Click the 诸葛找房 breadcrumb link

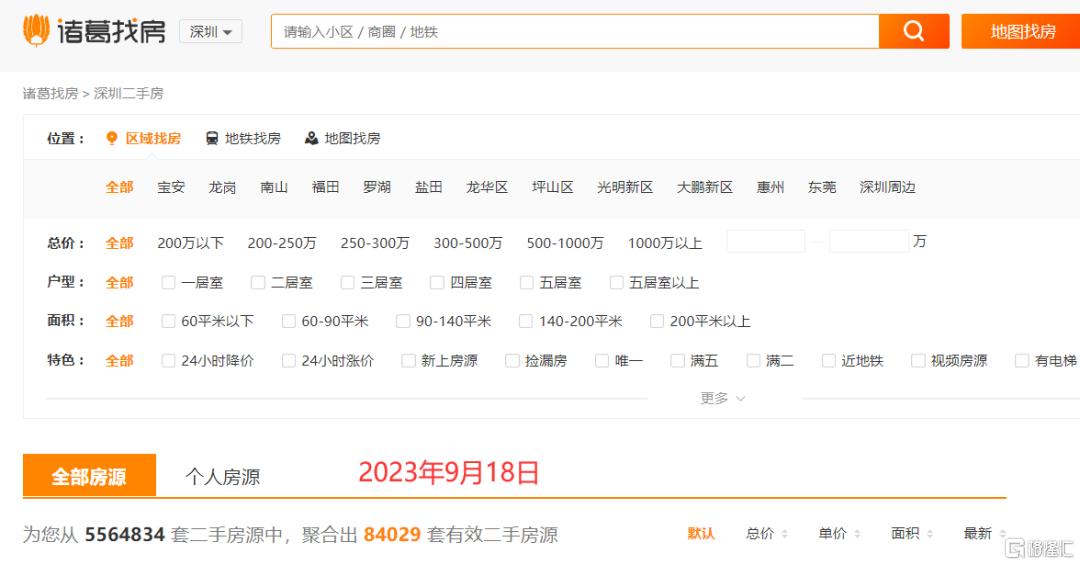pyautogui.click(x=50, y=94)
